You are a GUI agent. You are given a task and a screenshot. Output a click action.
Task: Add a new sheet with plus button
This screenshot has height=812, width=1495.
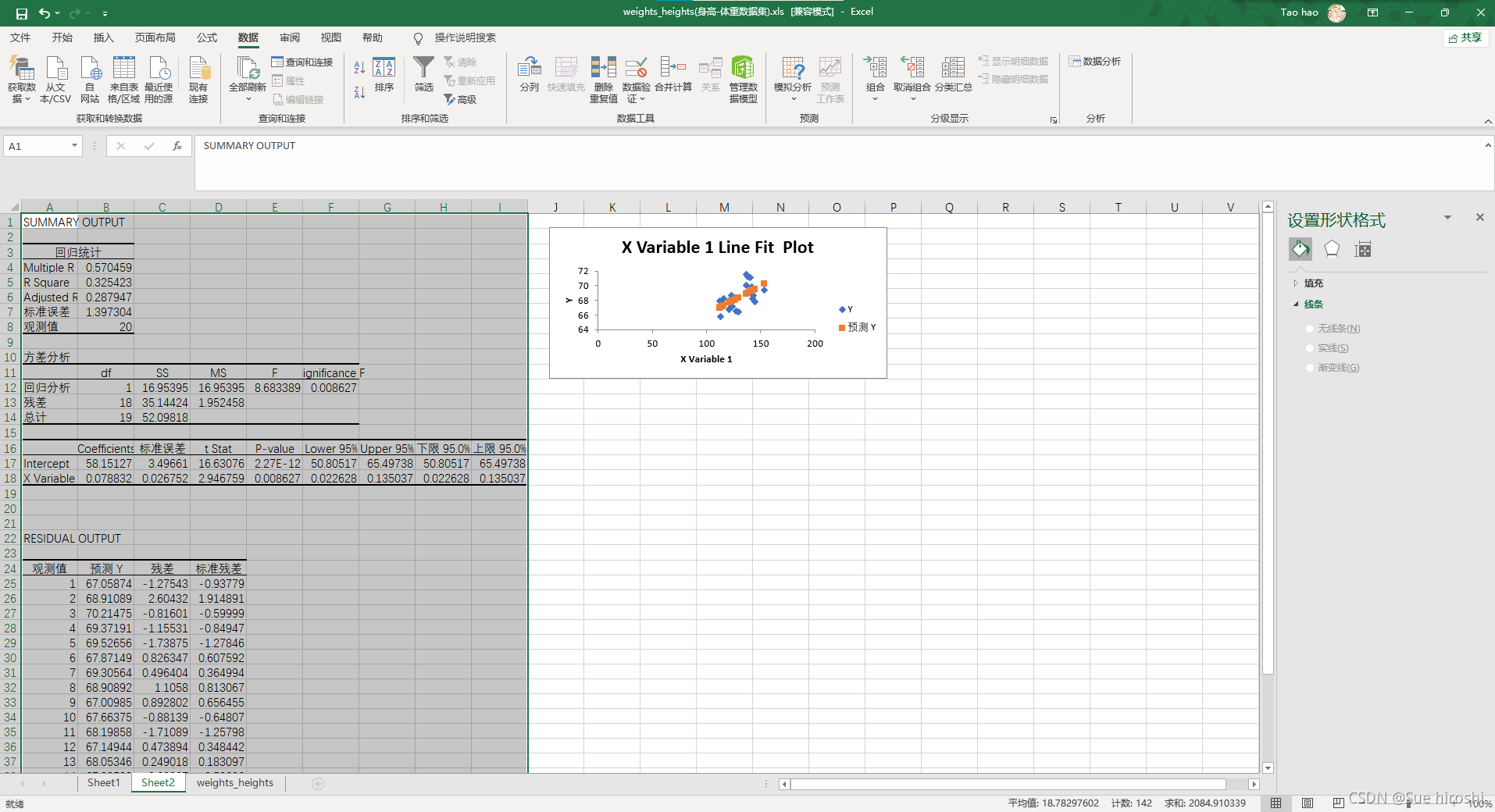click(318, 783)
